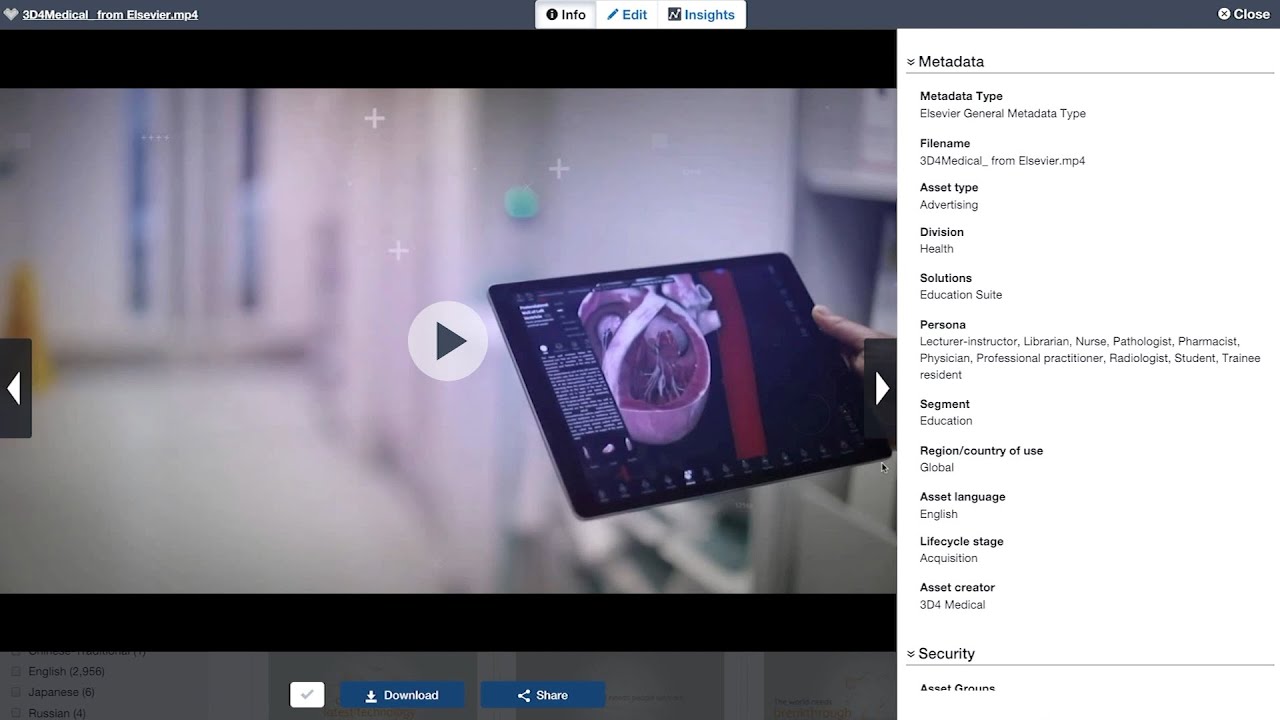Click the heart favorite icon beside filename
The height and width of the screenshot is (720, 1280).
click(11, 14)
